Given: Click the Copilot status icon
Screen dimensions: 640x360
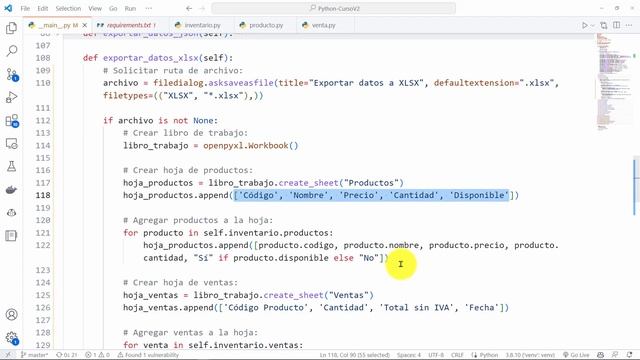Looking at the screenshot, I should click(x=600, y=355).
